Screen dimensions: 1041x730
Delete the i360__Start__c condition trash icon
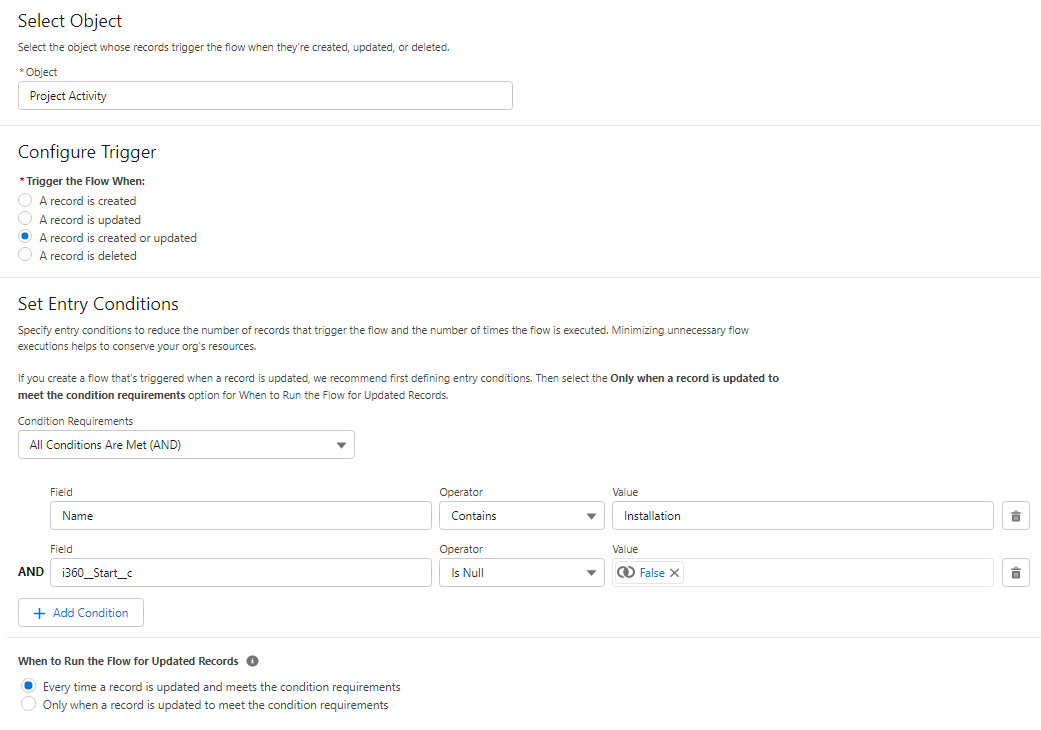tap(1015, 573)
